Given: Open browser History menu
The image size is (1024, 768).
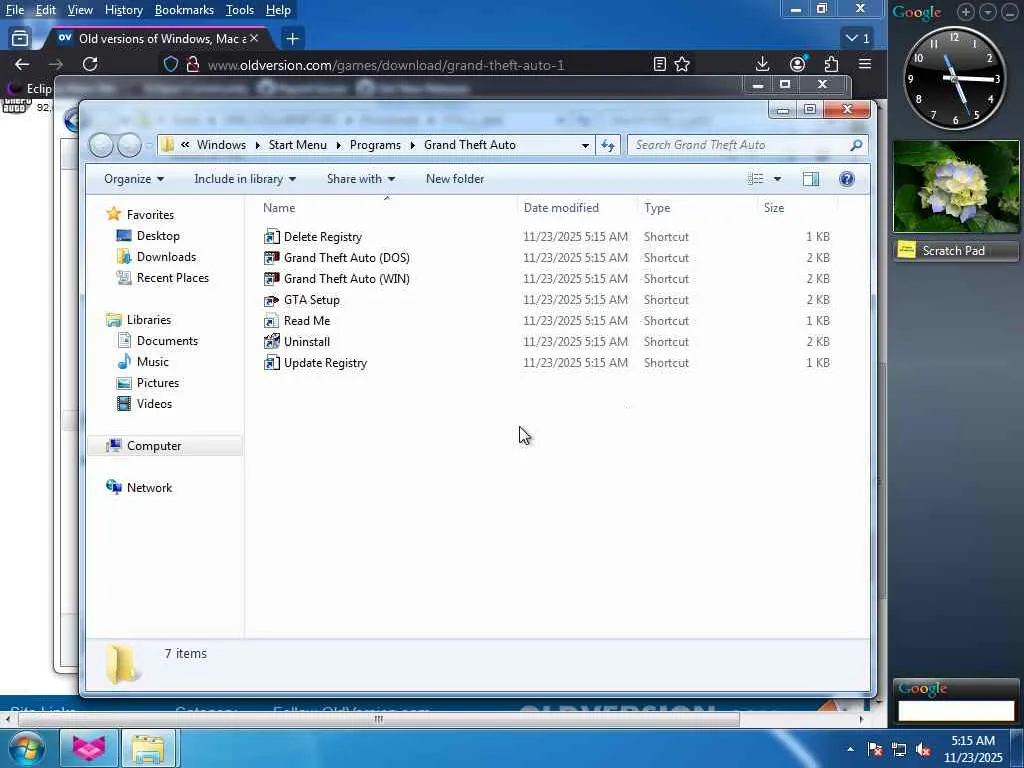Looking at the screenshot, I should [123, 10].
